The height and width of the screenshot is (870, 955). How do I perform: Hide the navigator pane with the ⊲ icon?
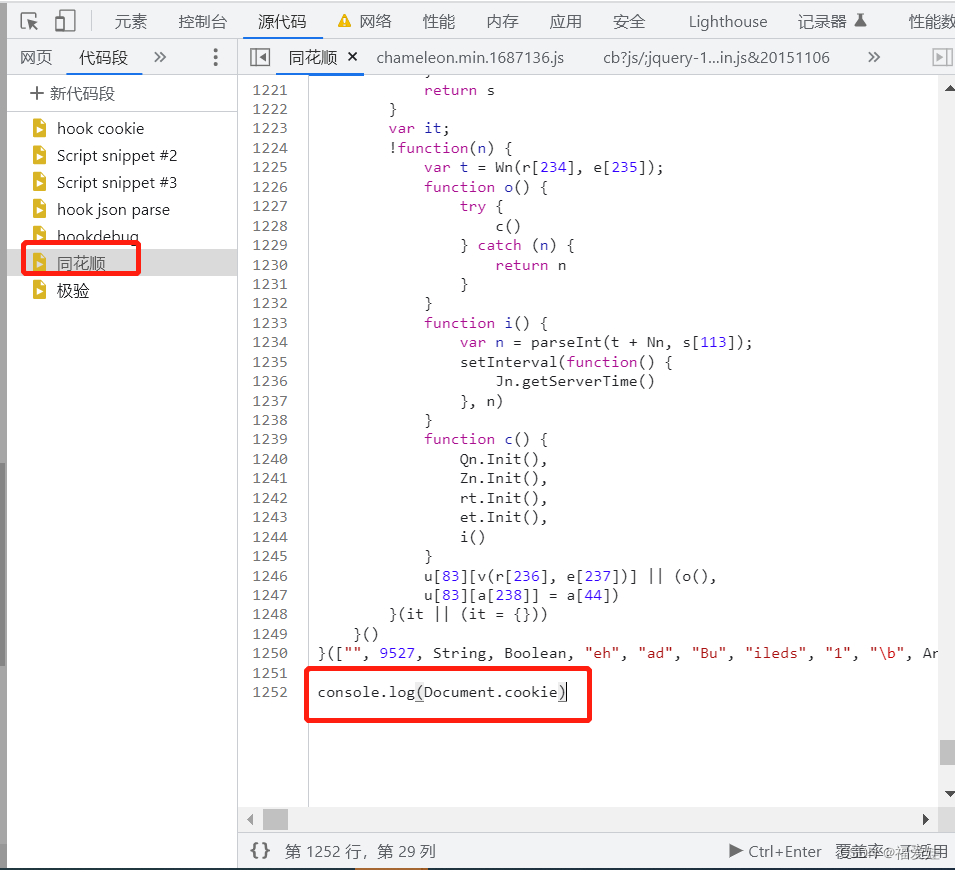tap(260, 57)
